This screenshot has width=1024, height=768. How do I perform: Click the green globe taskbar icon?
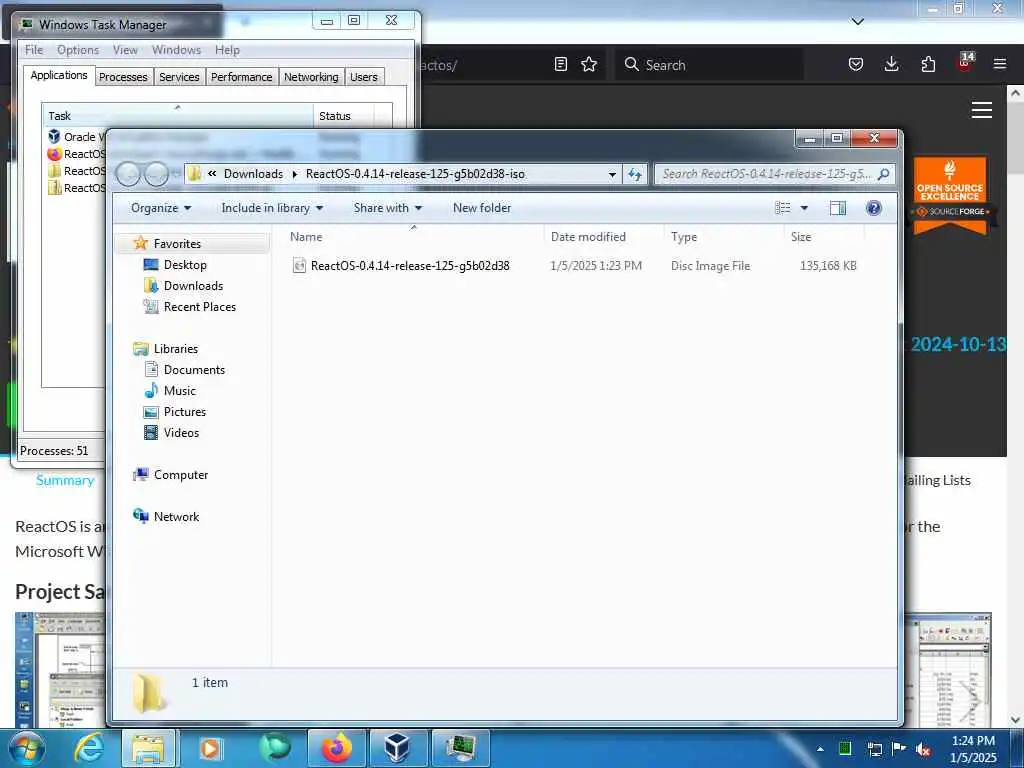click(275, 748)
